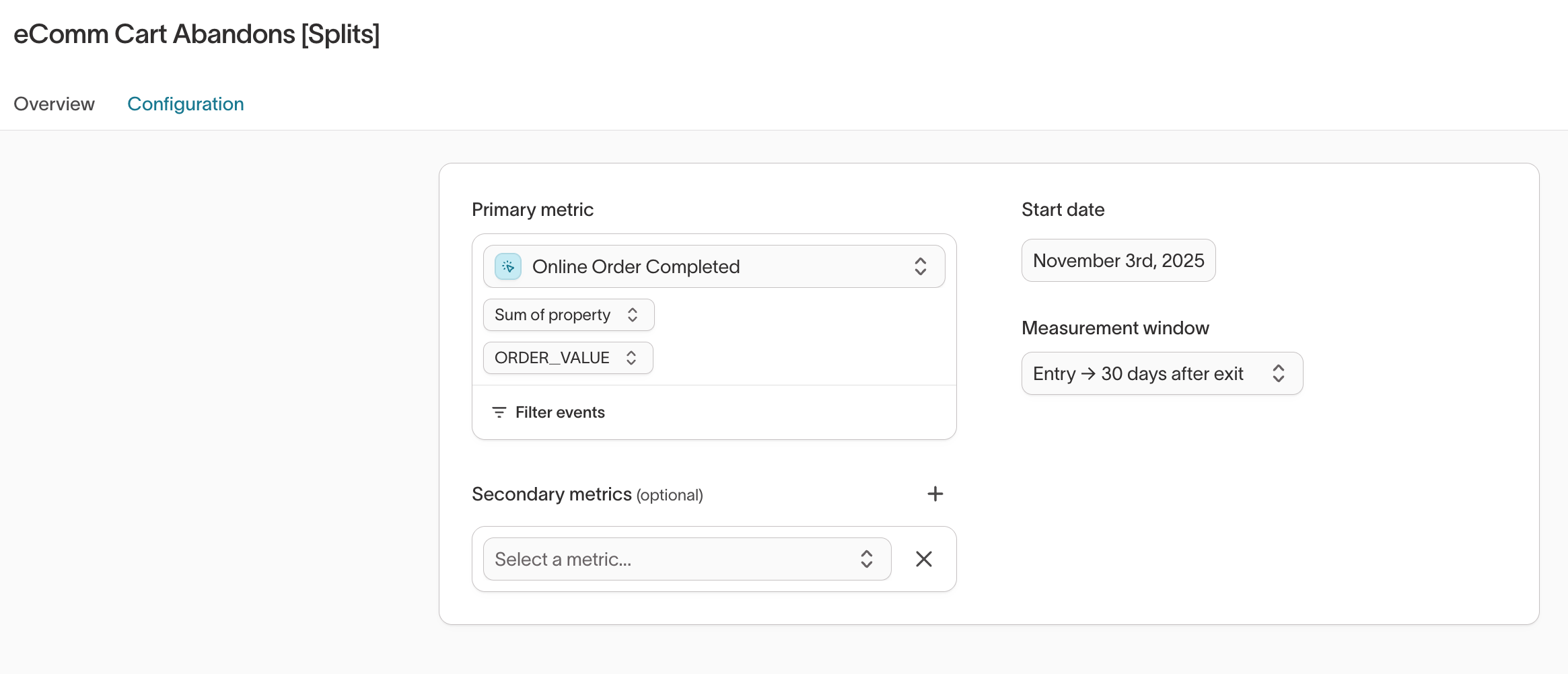Click the chevron arrows in Select a metric
The width and height of the screenshot is (1568, 674).
click(866, 559)
